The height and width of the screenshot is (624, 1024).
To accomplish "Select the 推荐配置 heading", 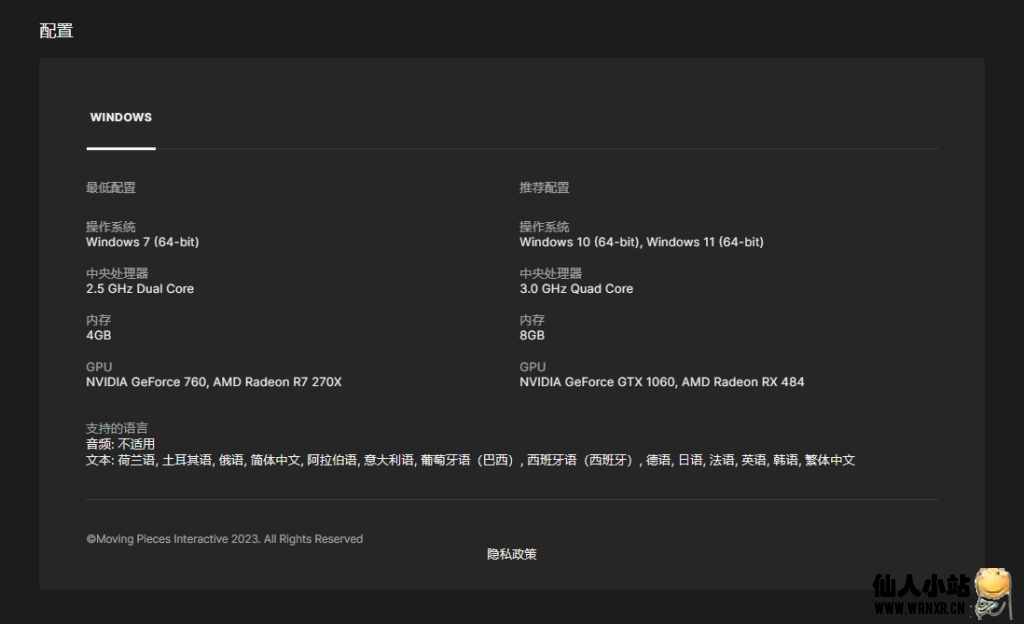I will pyautogui.click(x=544, y=188).
